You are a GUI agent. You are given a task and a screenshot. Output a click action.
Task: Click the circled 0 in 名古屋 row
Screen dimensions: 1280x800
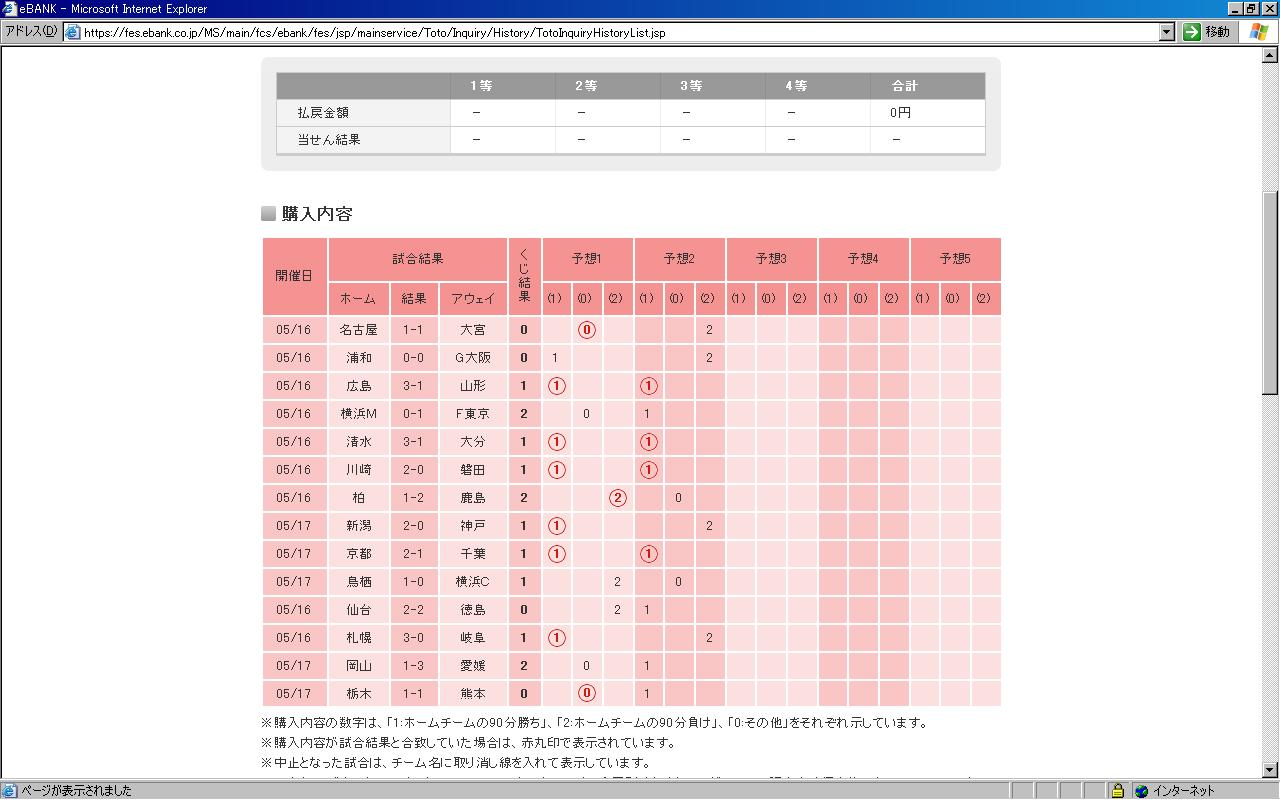point(587,330)
